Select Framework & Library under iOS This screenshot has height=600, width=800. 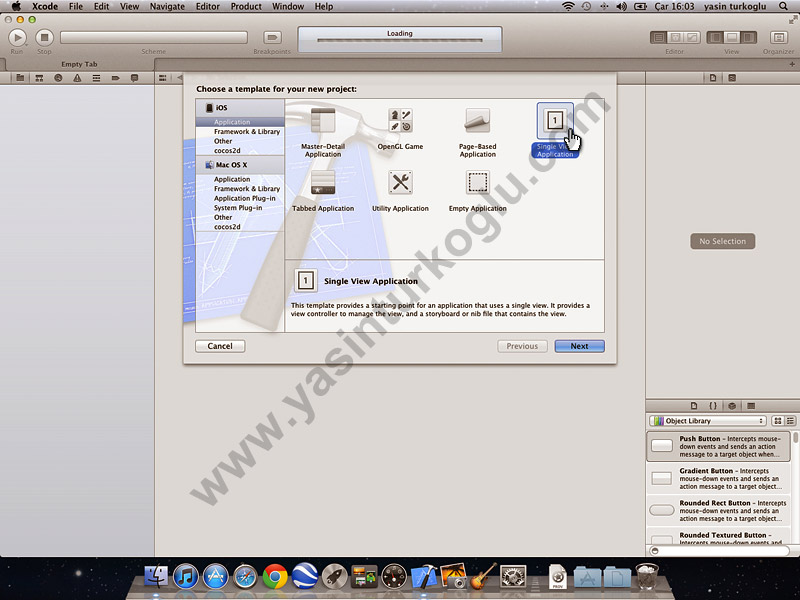point(240,132)
